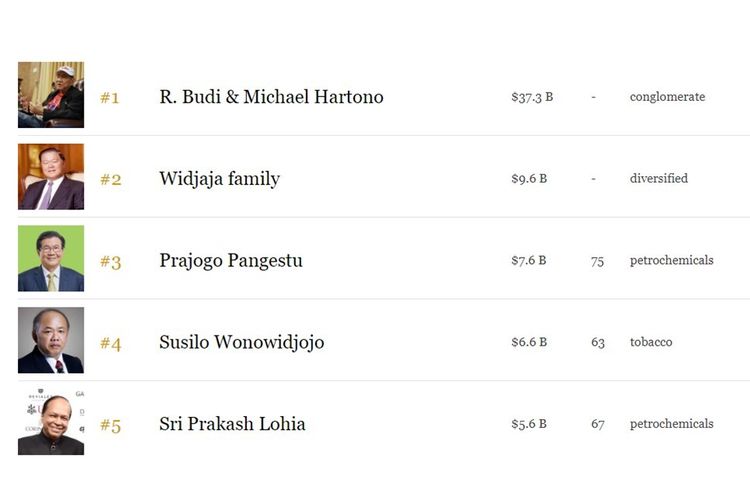
Task: Select the $6.6 B net worth value
Action: (x=529, y=342)
